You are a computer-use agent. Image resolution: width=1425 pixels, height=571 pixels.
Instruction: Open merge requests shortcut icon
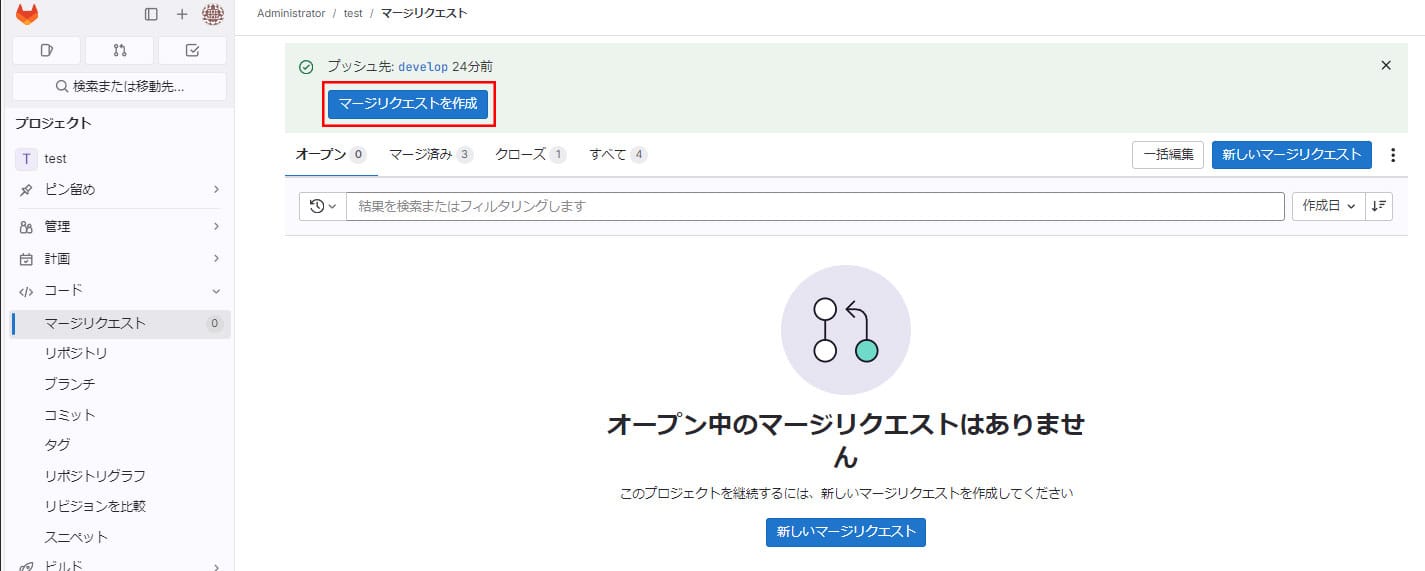(x=120, y=50)
